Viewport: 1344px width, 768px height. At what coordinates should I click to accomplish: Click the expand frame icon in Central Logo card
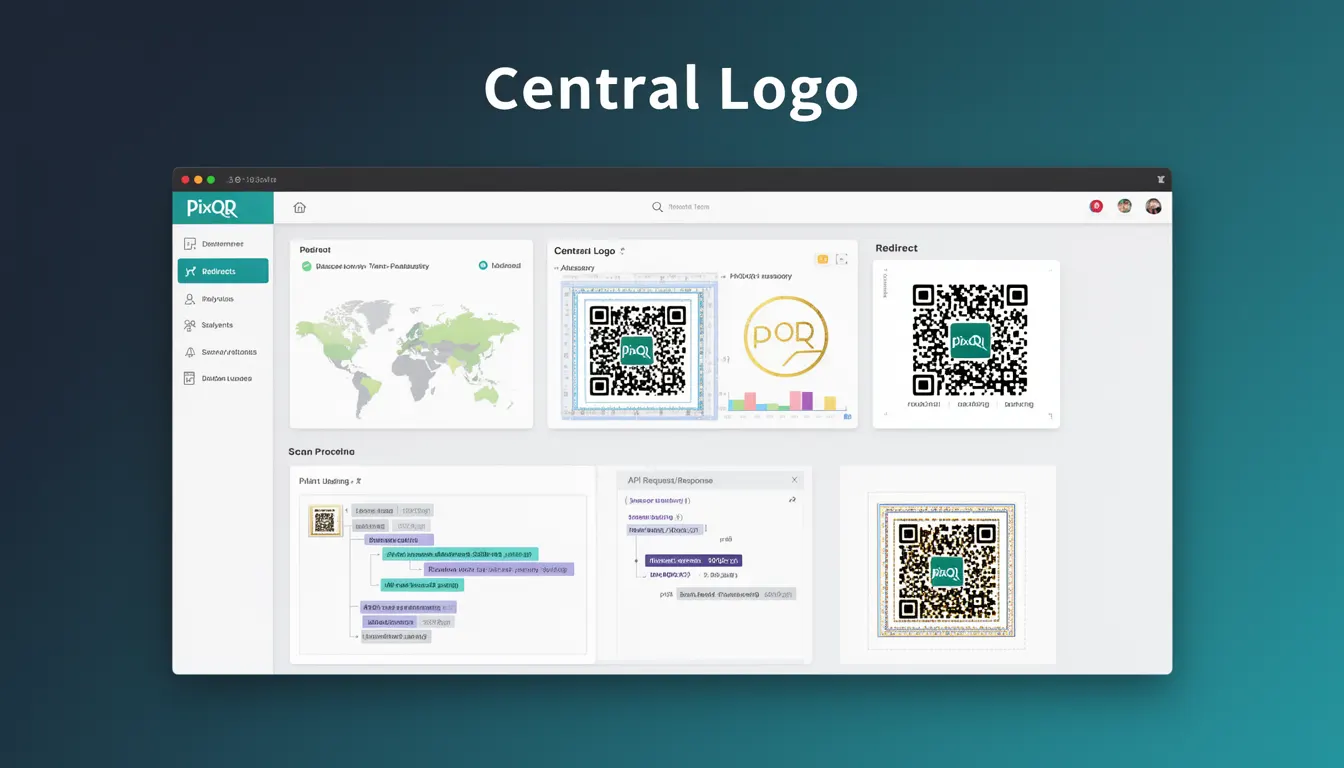pos(842,259)
